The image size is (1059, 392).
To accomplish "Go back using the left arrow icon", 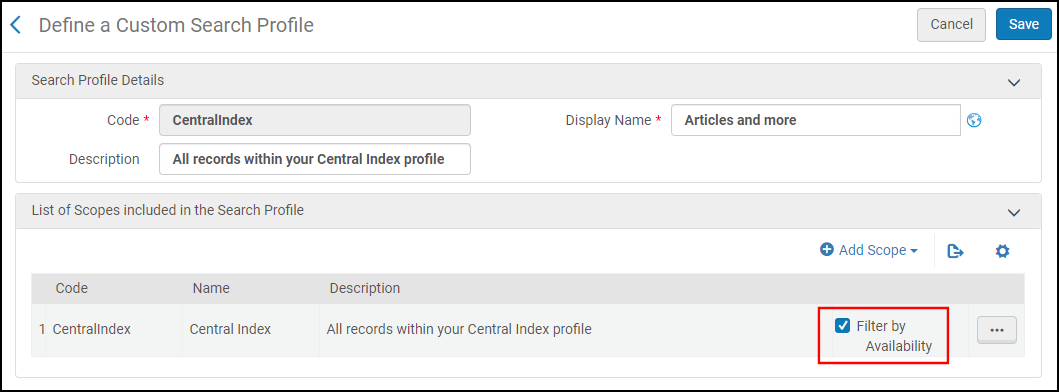I will pyautogui.click(x=16, y=26).
